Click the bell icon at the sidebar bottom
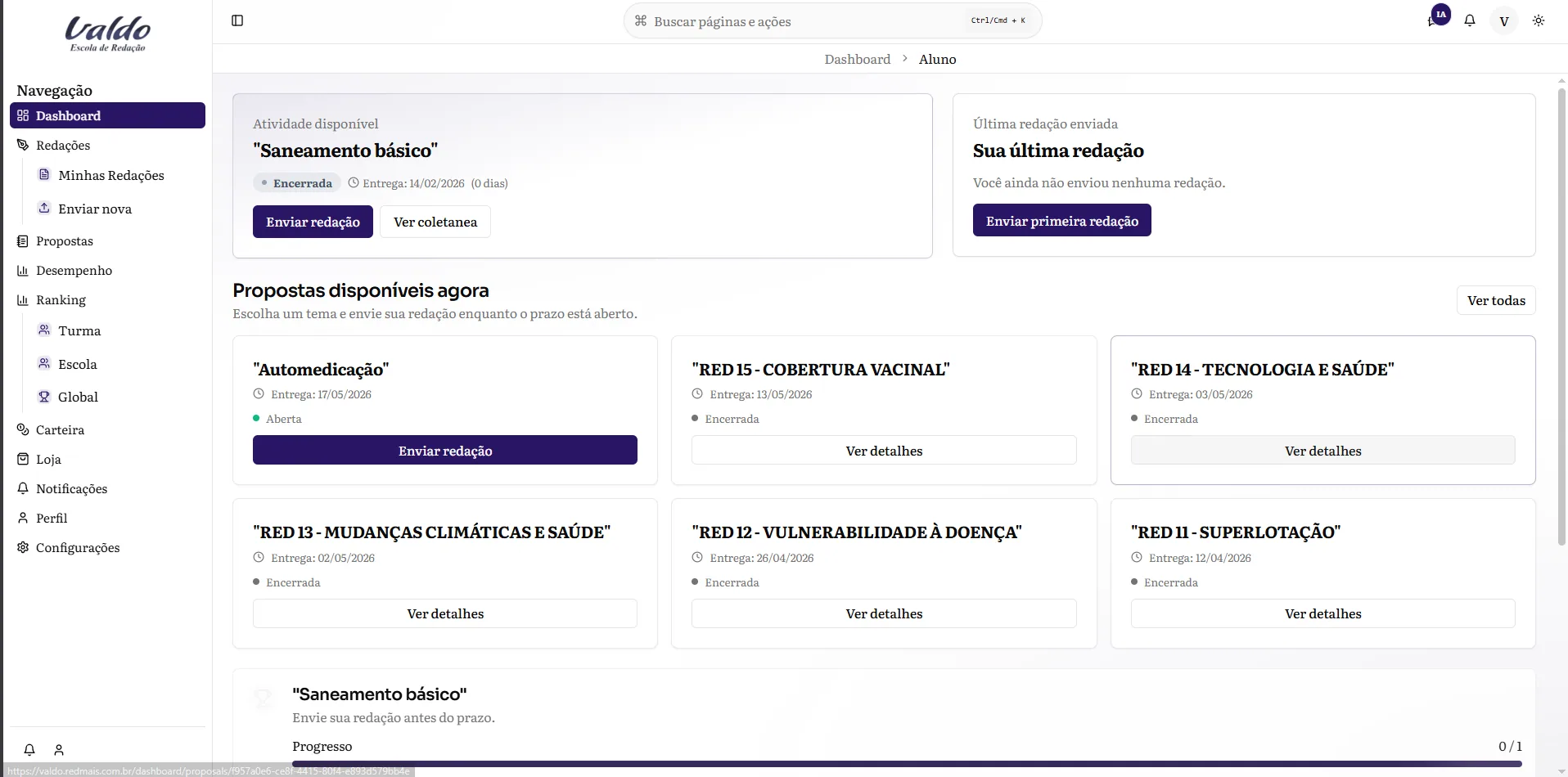The image size is (1568, 777). (x=29, y=749)
